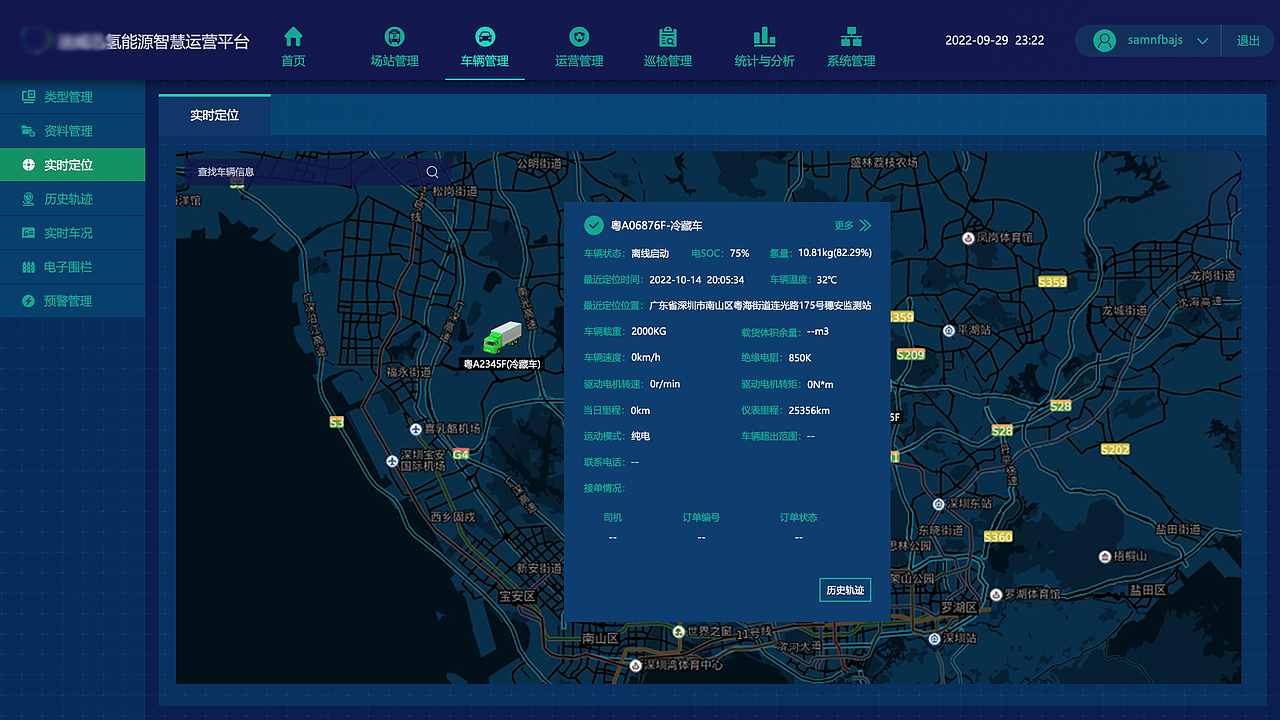This screenshot has width=1280, height=720.
Task: Click the 车辆载重 2000KG value
Action: pyautogui.click(x=649, y=331)
